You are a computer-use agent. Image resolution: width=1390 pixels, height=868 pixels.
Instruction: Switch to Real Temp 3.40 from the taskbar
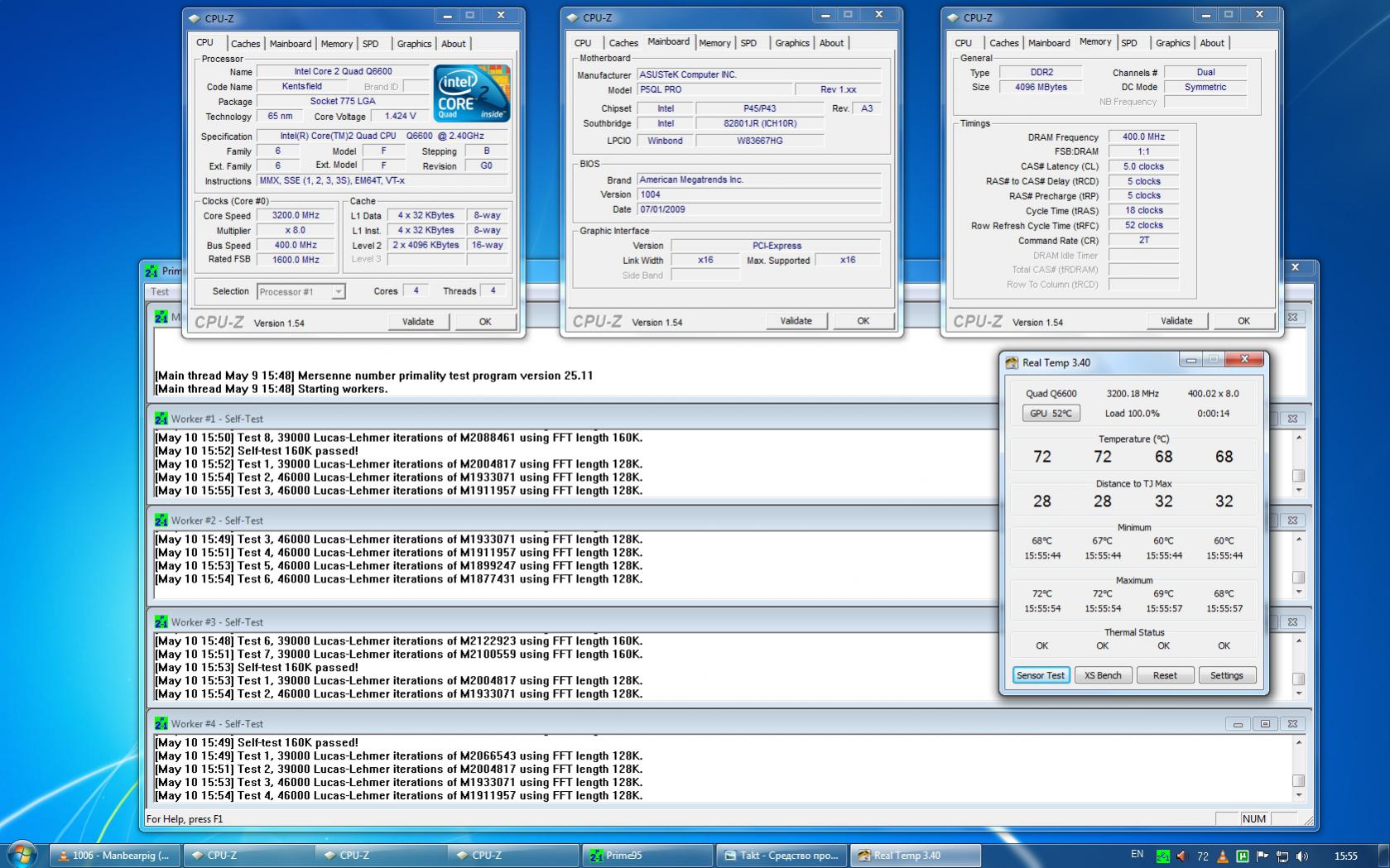tap(916, 856)
